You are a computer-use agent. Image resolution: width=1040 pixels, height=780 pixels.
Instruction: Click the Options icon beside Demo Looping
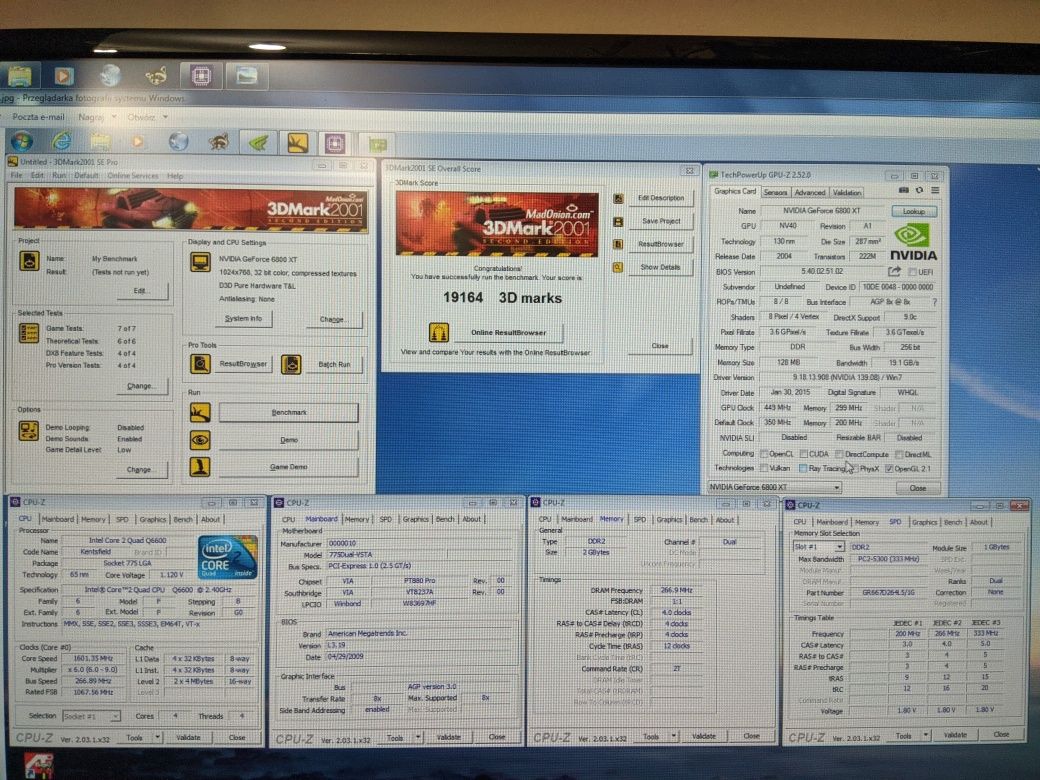[x=29, y=431]
